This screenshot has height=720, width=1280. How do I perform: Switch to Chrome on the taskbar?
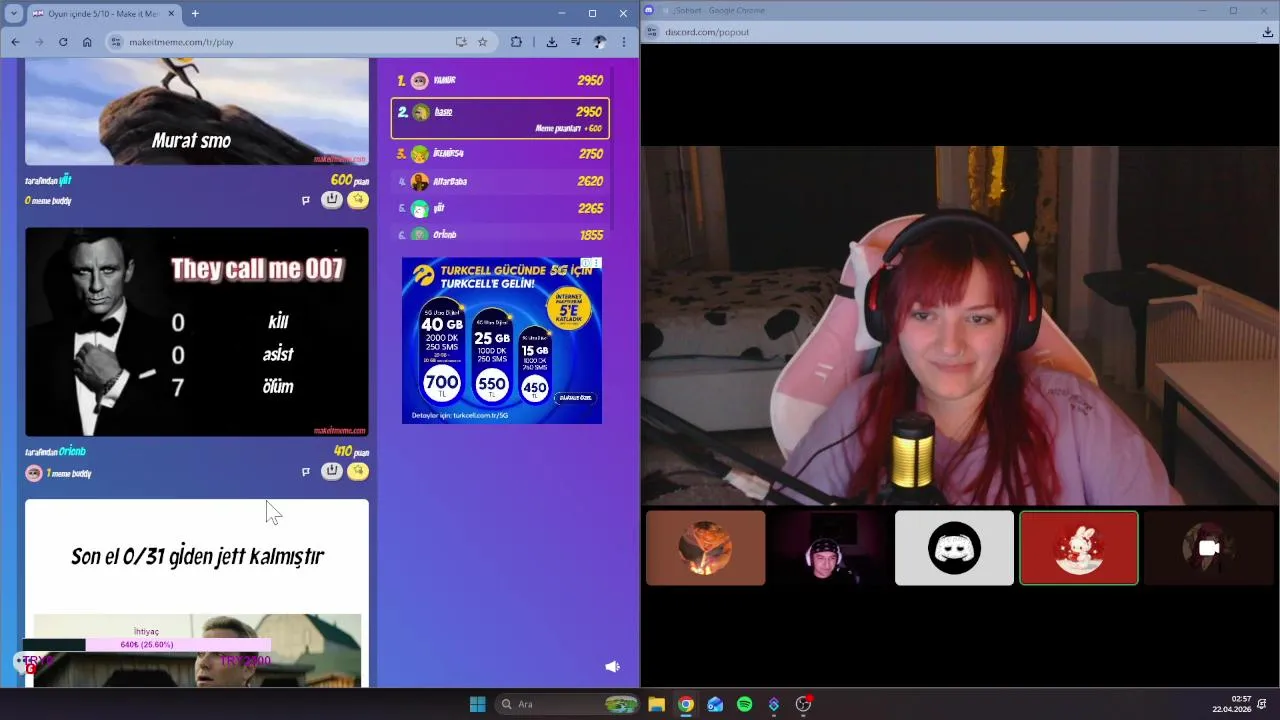(686, 704)
